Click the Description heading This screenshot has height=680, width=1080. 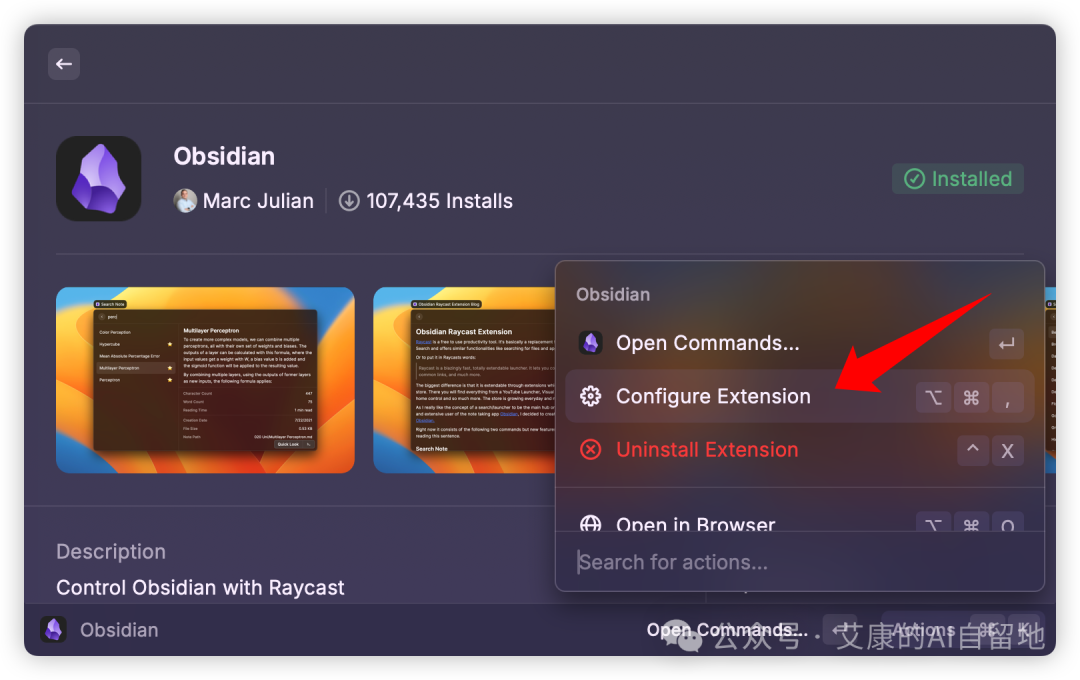[x=111, y=551]
